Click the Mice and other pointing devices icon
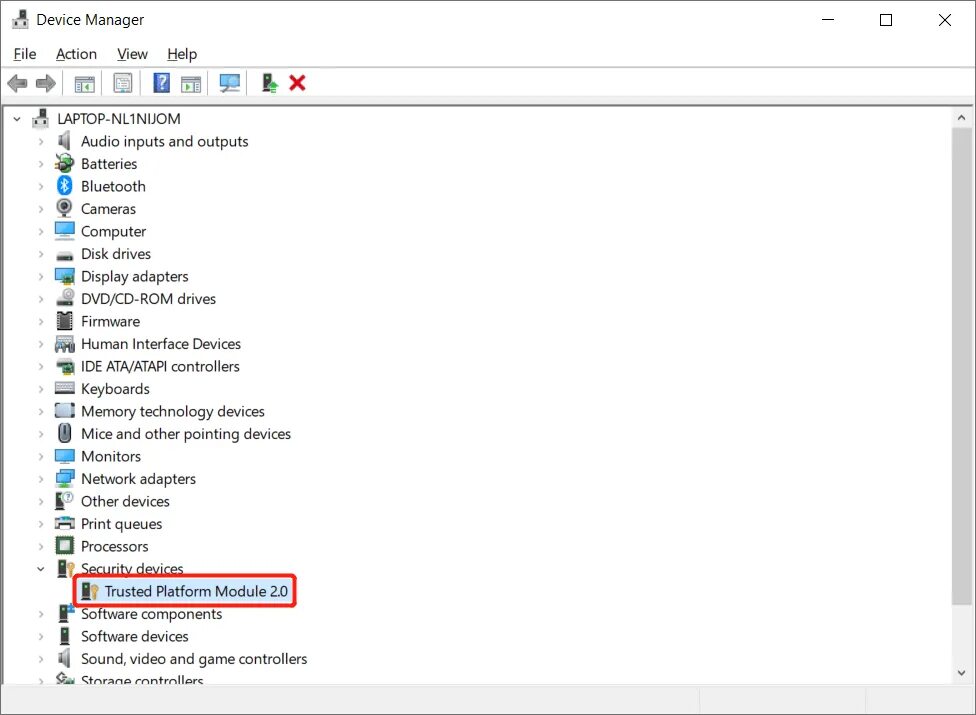Screen dimensions: 976x715 pos(64,433)
